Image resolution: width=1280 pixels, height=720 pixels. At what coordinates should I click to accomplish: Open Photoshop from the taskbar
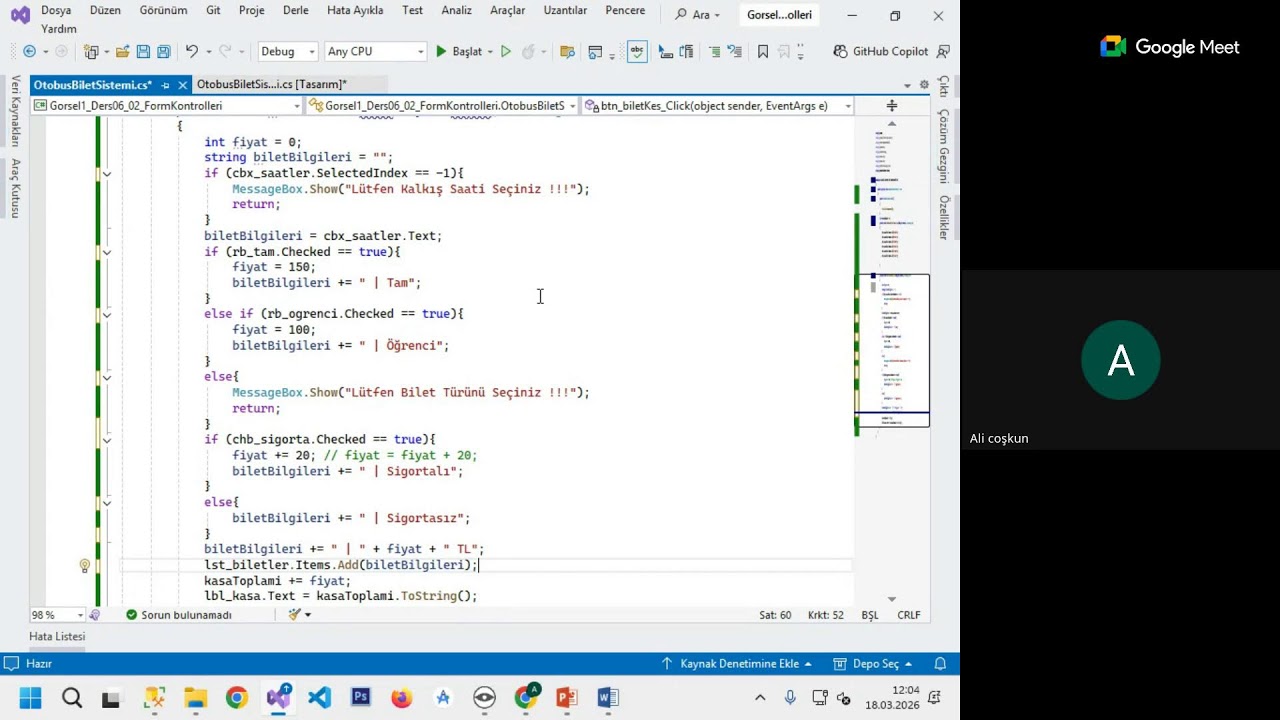pyautogui.click(x=361, y=697)
